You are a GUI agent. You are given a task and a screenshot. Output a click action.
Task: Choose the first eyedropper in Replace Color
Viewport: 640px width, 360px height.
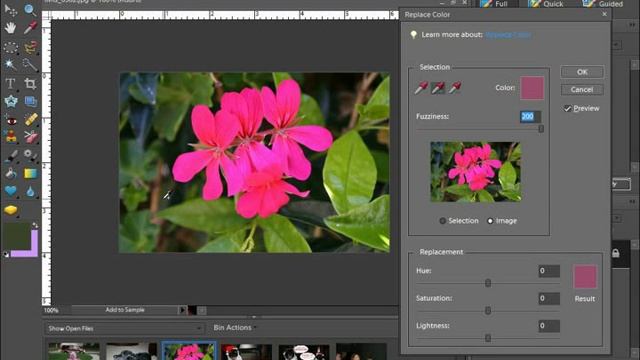(x=421, y=87)
